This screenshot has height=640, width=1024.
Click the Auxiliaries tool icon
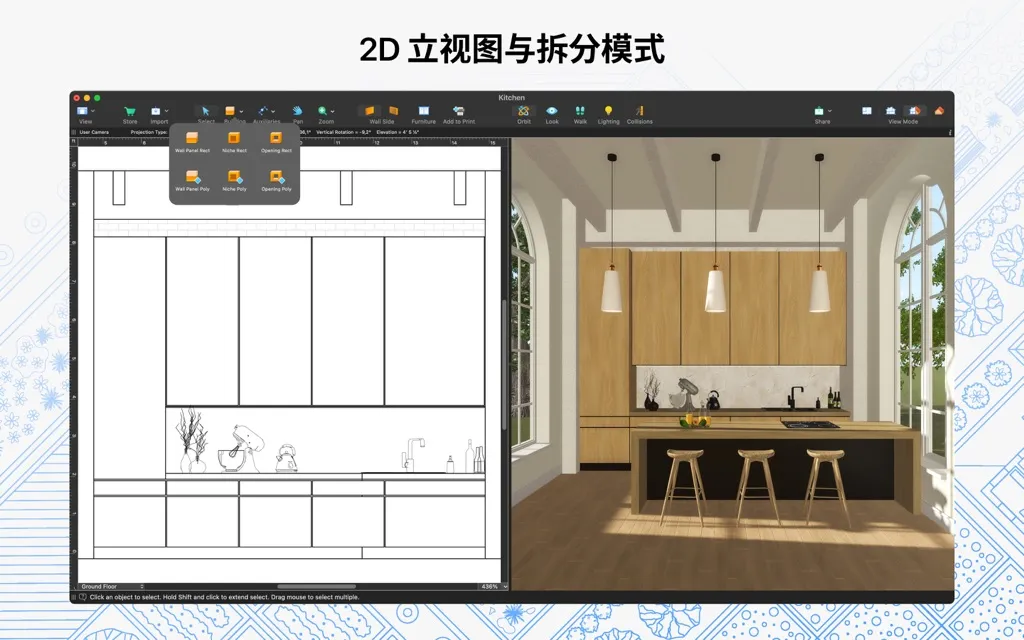coord(263,111)
